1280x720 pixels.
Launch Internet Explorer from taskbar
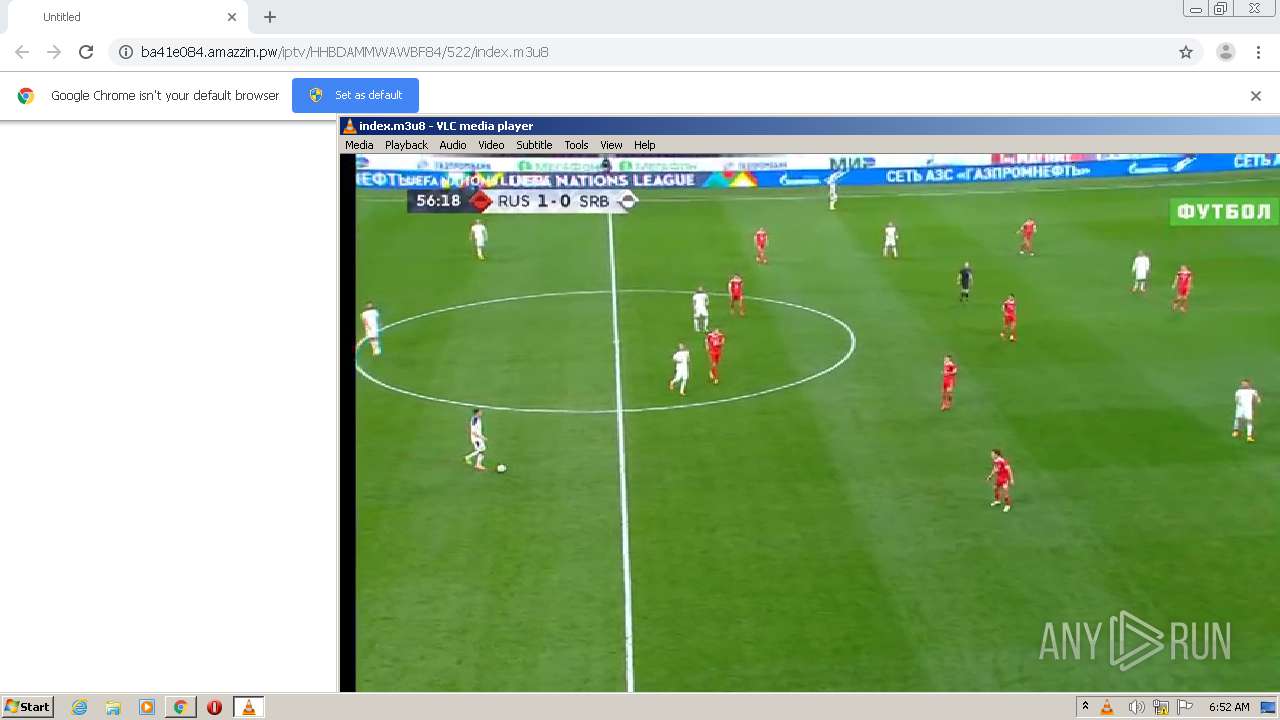pyautogui.click(x=80, y=707)
